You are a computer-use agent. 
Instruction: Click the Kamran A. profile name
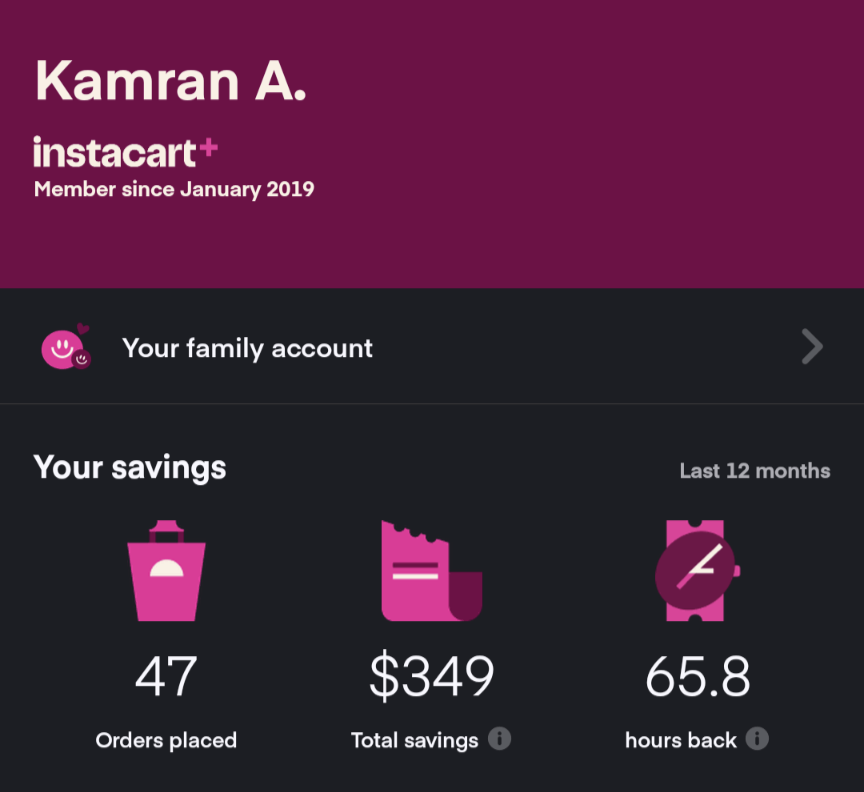coord(171,80)
